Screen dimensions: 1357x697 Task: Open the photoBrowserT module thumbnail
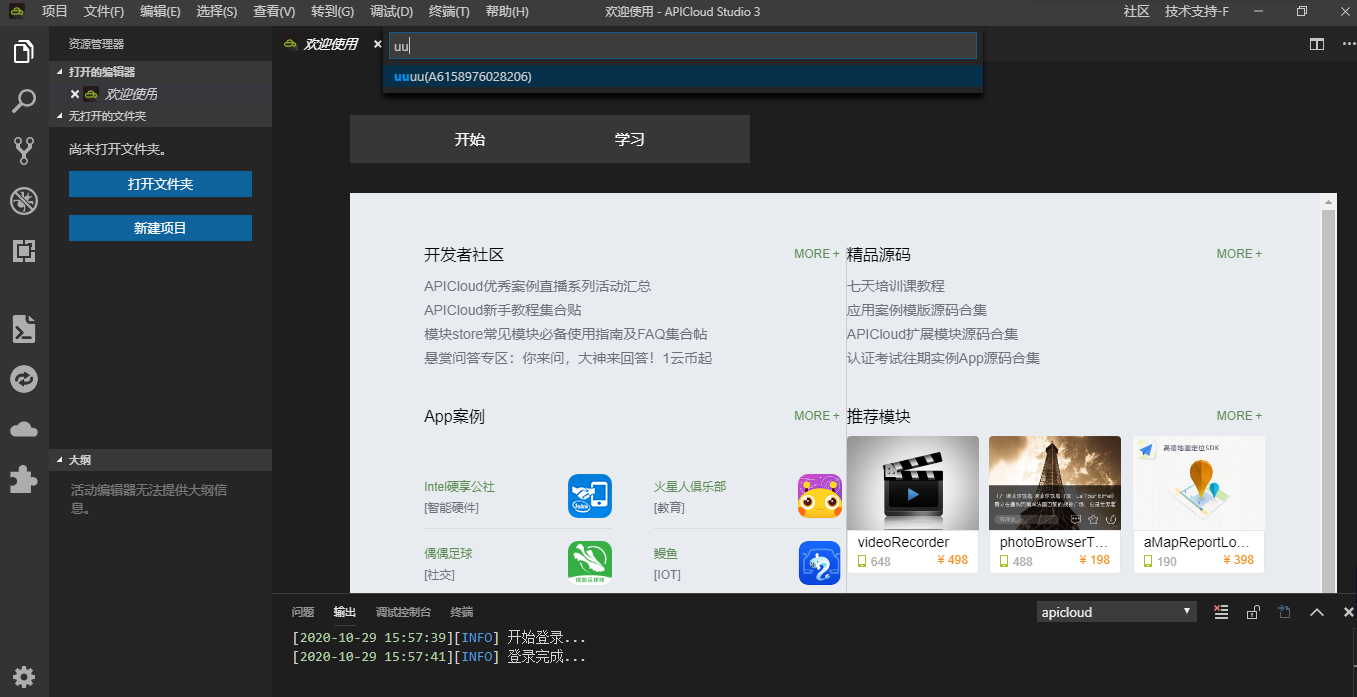point(1055,483)
